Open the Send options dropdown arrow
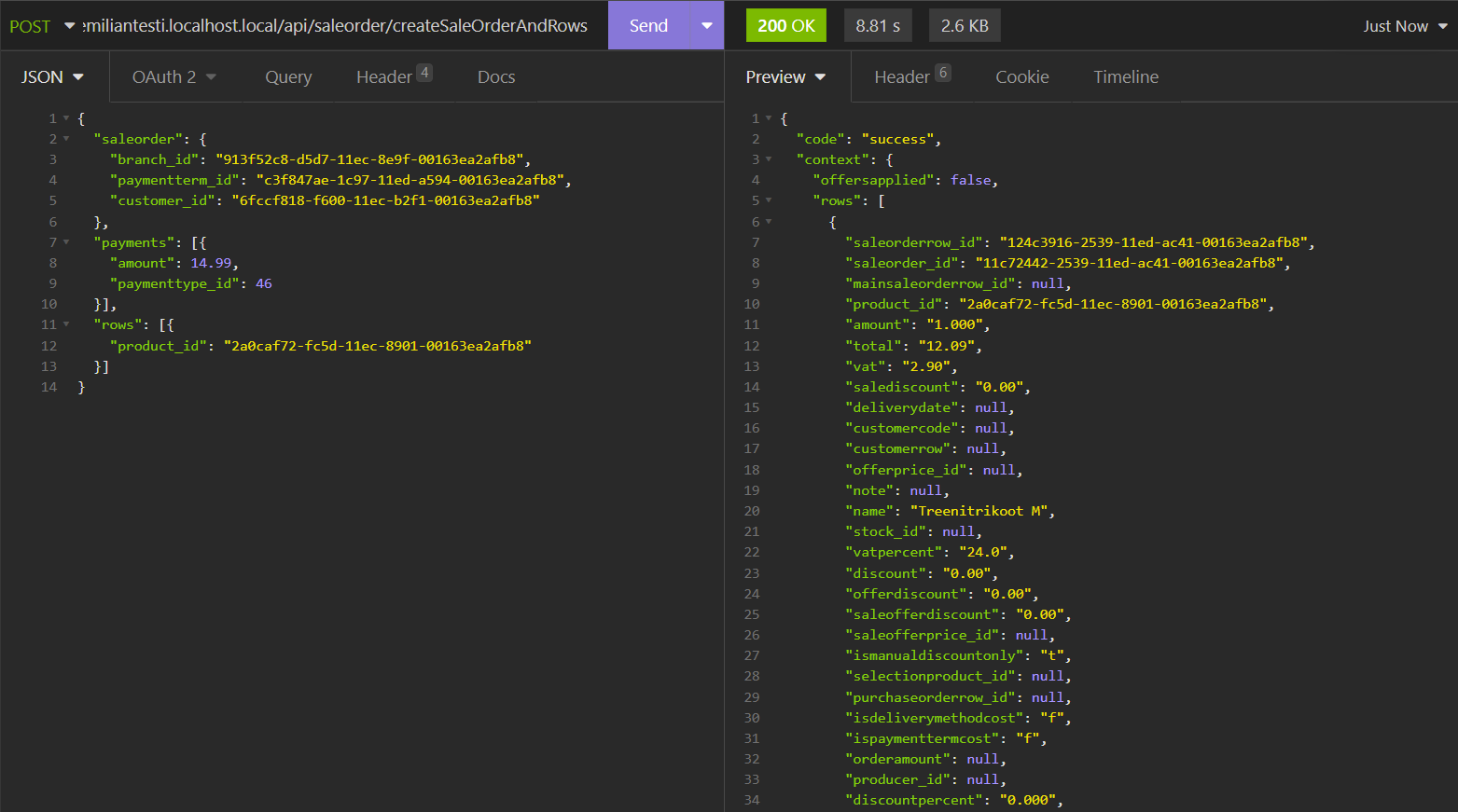 (707, 26)
